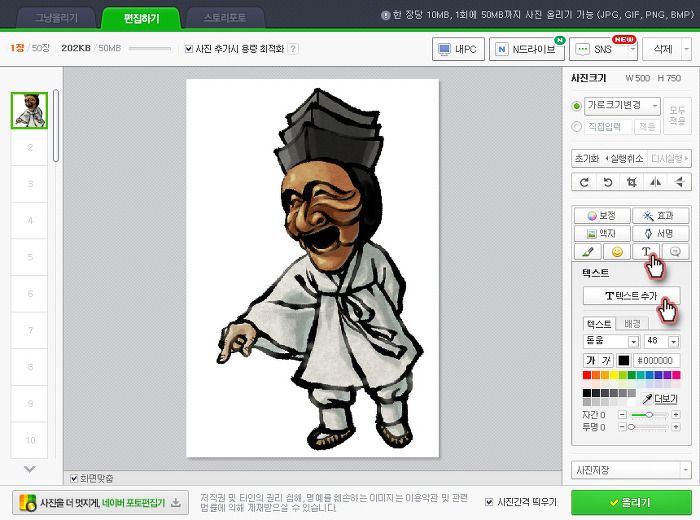Click the 다시실행 redo button
The image size is (700, 520).
(x=669, y=158)
